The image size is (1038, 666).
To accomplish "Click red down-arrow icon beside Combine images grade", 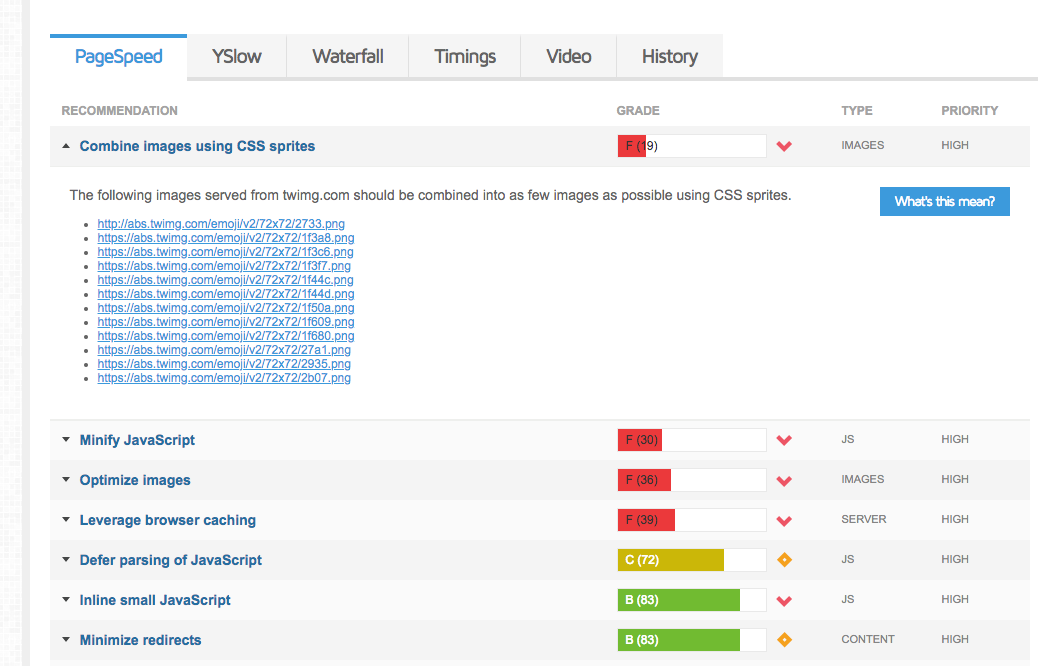I will coord(784,146).
